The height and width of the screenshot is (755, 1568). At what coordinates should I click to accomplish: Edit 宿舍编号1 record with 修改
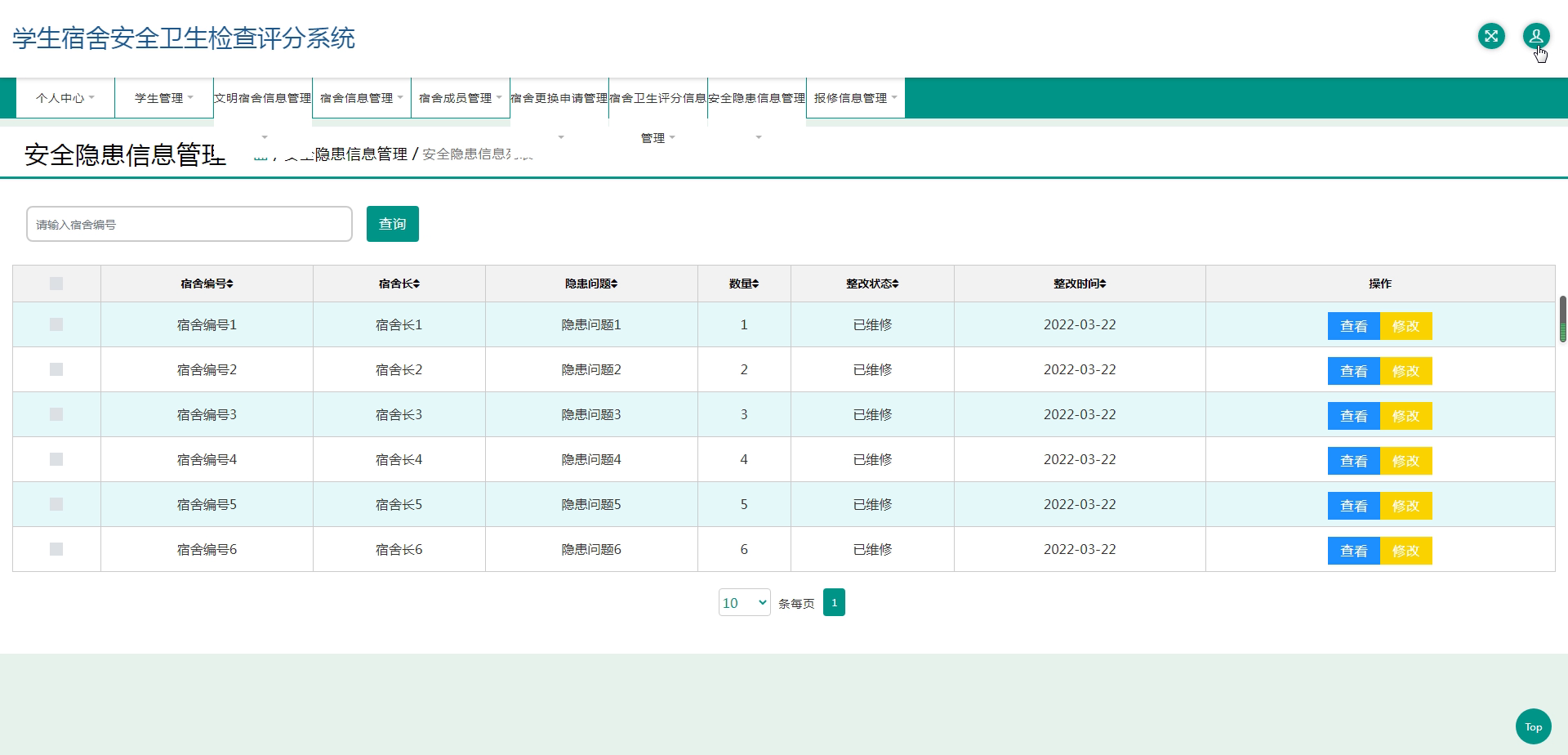[x=1405, y=326]
